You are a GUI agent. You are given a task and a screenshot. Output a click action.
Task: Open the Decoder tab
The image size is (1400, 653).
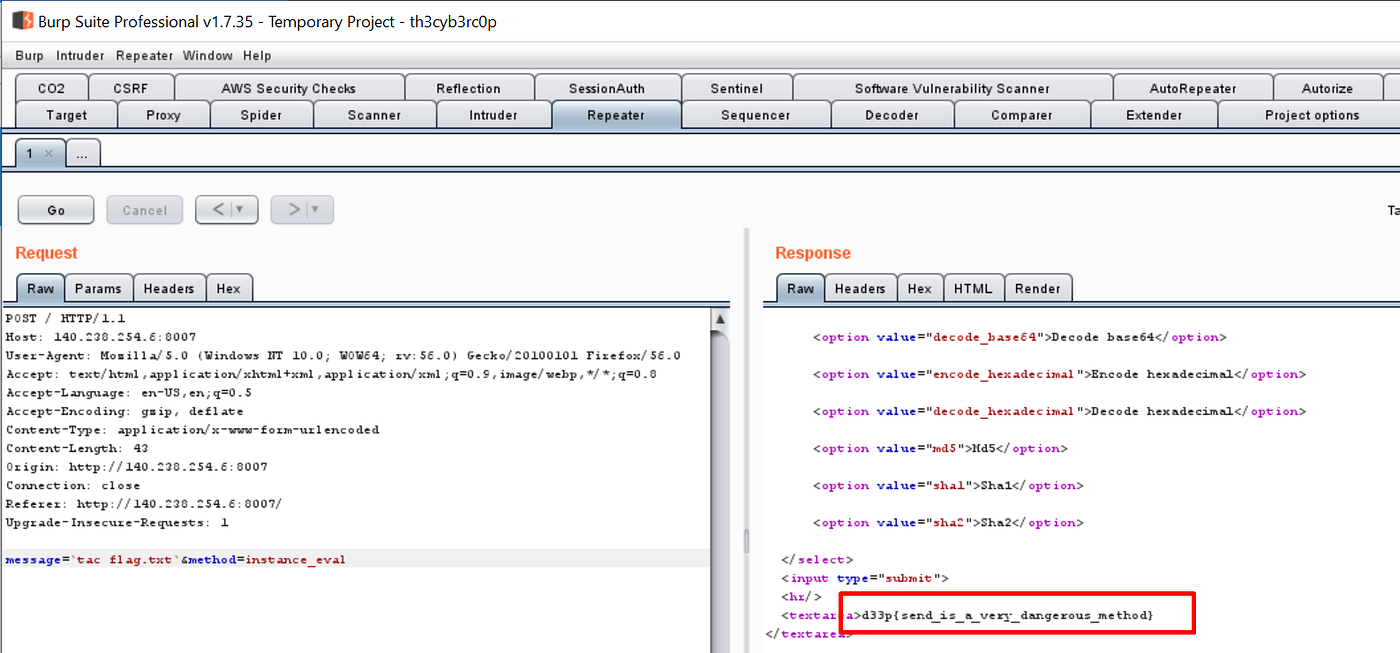click(891, 114)
